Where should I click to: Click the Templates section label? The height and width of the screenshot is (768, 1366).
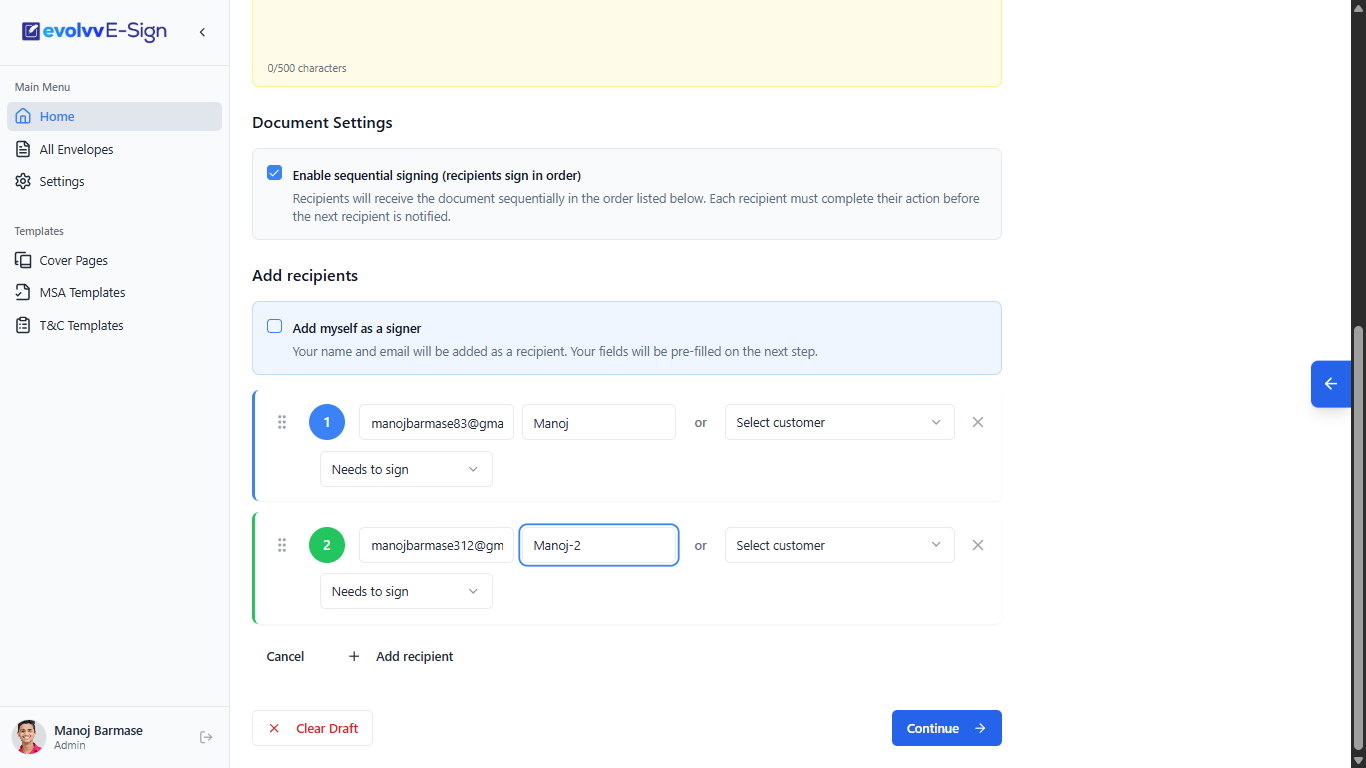pos(39,231)
